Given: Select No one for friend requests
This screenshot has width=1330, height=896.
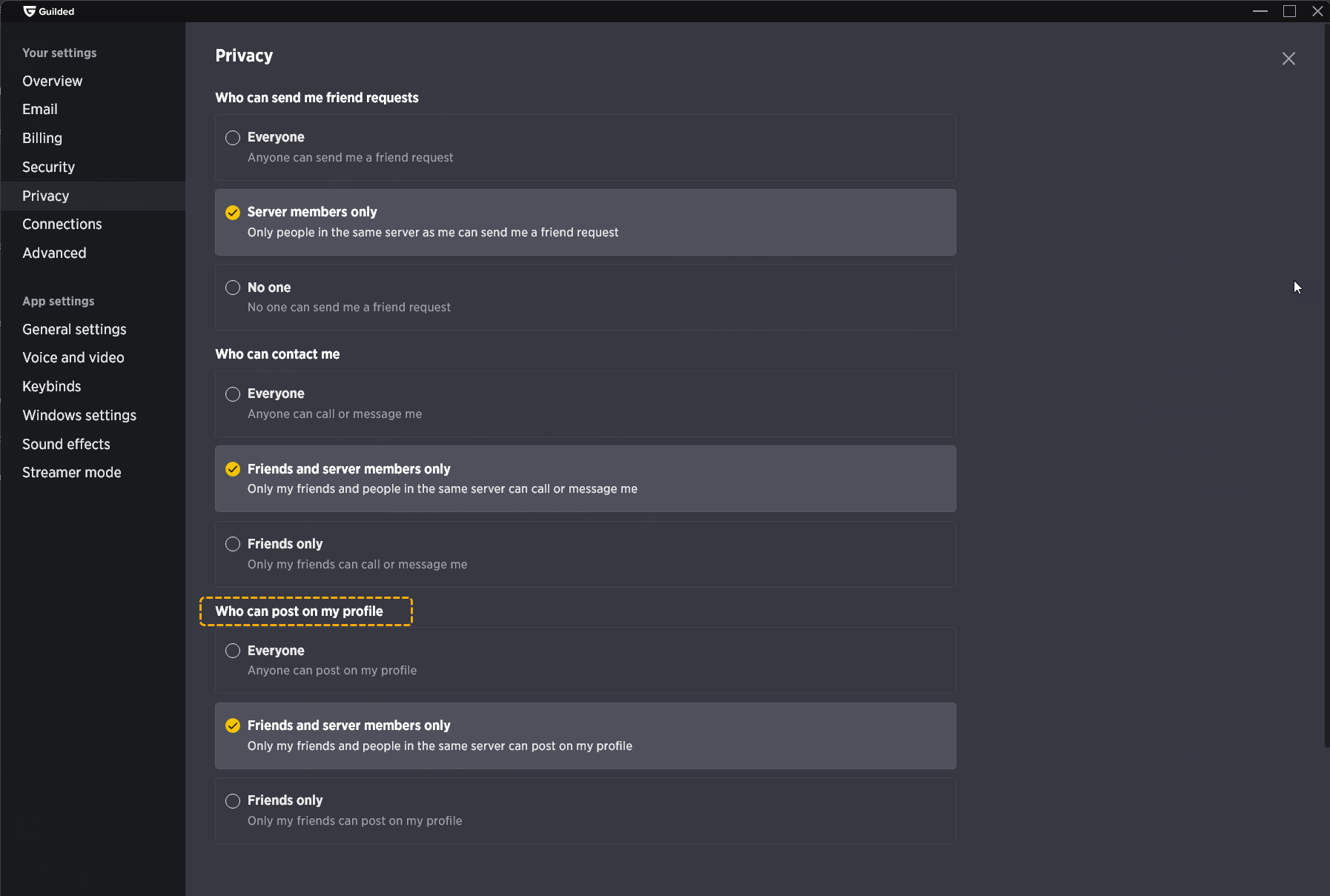Looking at the screenshot, I should (585, 297).
